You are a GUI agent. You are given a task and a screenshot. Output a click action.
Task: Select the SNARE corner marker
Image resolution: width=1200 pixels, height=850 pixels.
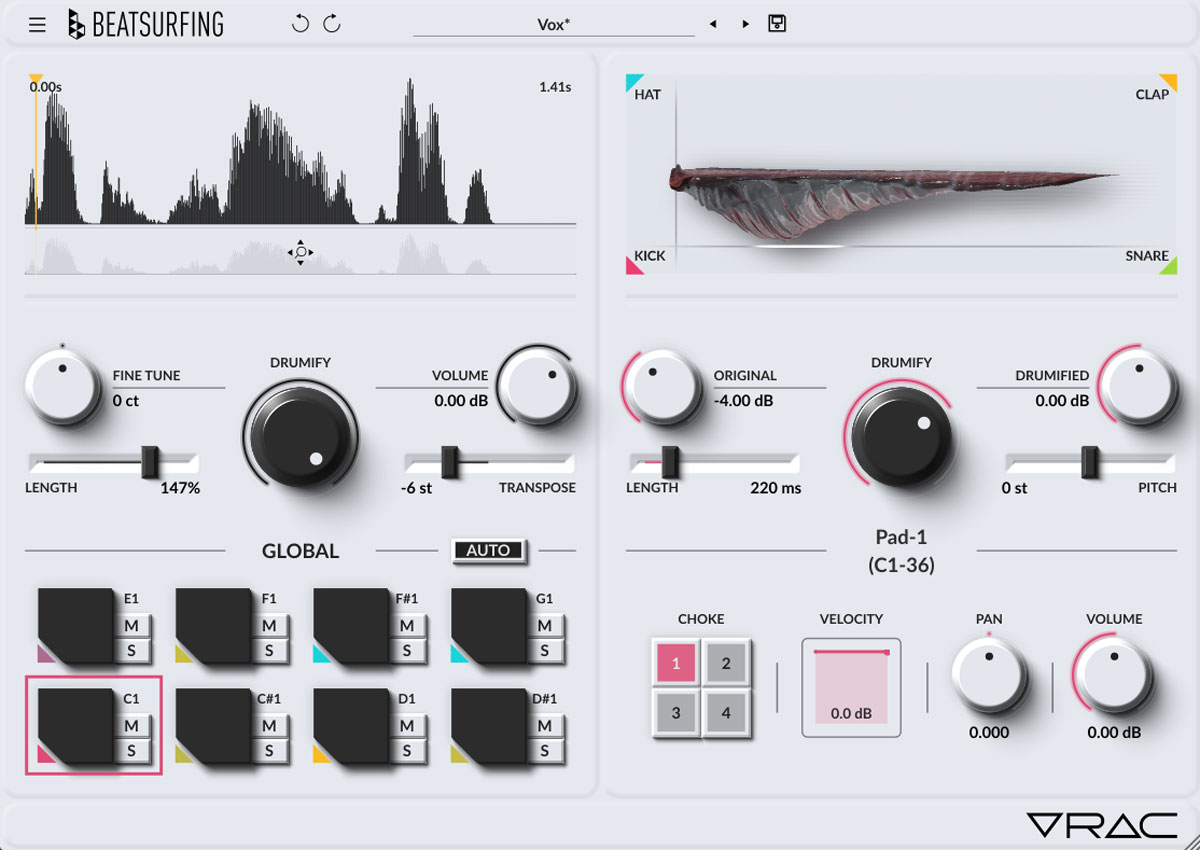click(1167, 265)
